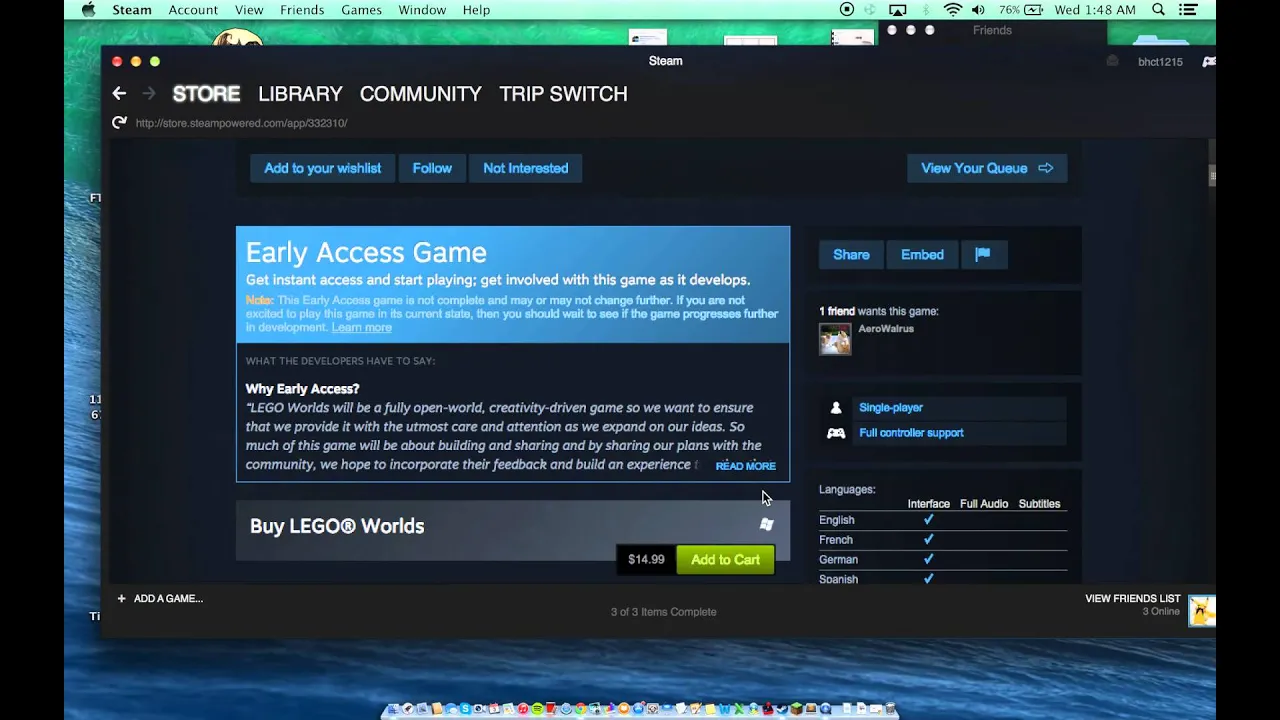Click the Embed button

[x=922, y=255]
